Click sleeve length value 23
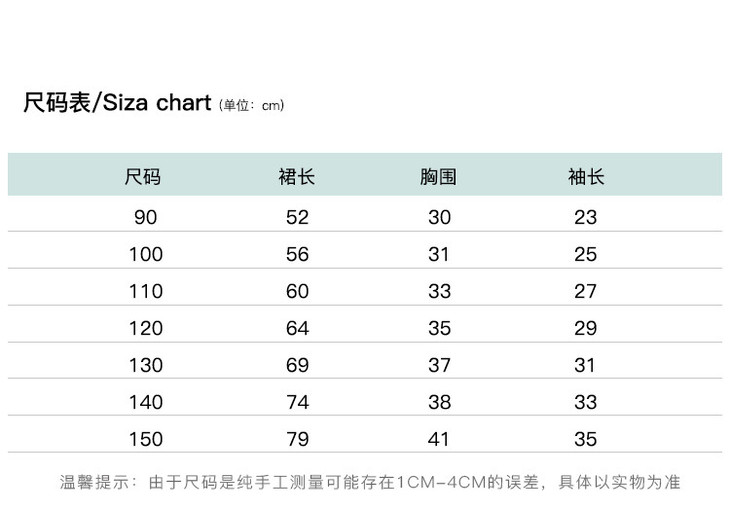This screenshot has height=510, width=730. pyautogui.click(x=586, y=217)
